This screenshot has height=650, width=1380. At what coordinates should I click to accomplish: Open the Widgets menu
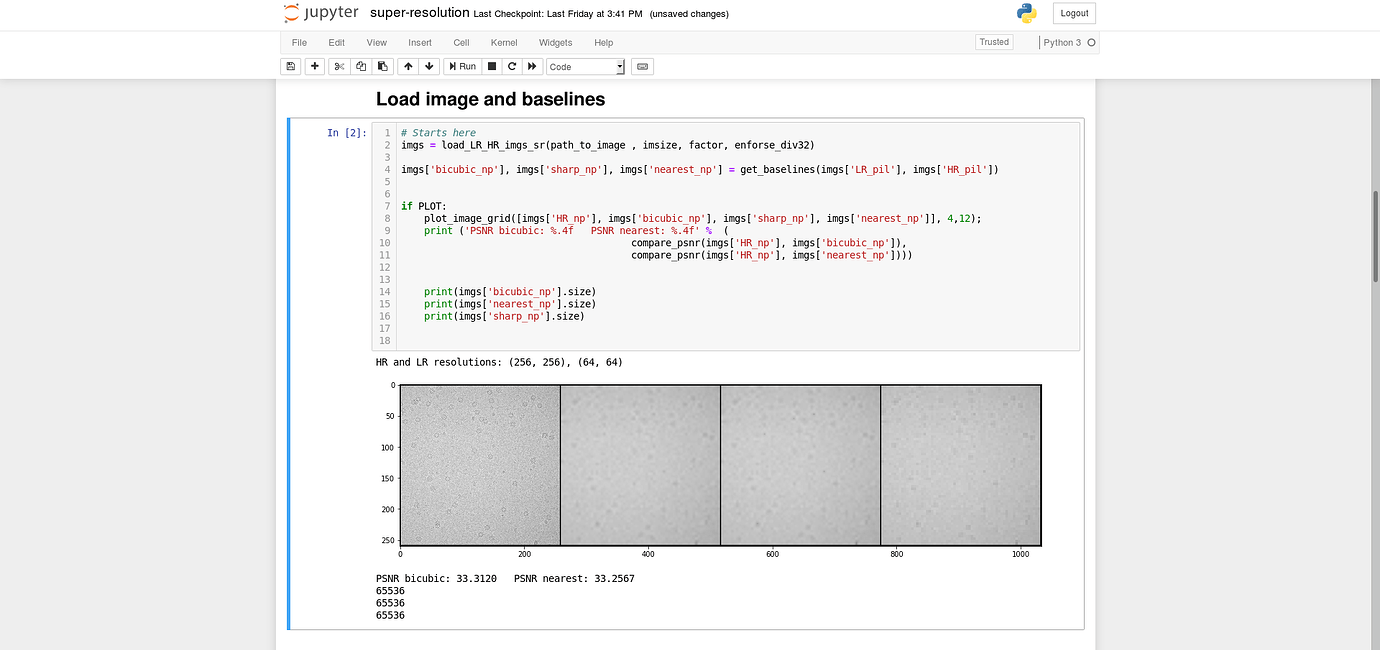[555, 43]
